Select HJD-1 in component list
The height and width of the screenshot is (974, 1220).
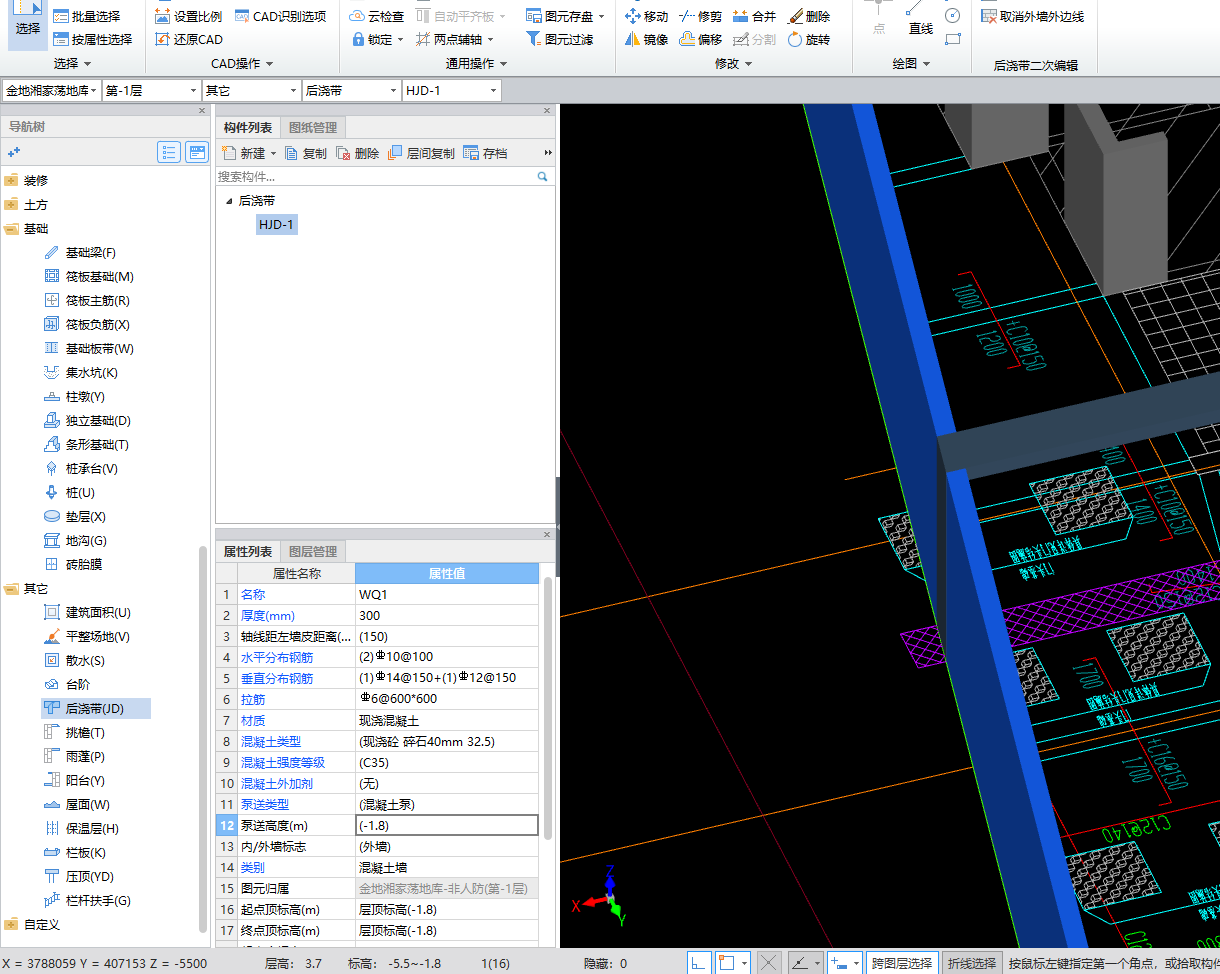tap(276, 225)
